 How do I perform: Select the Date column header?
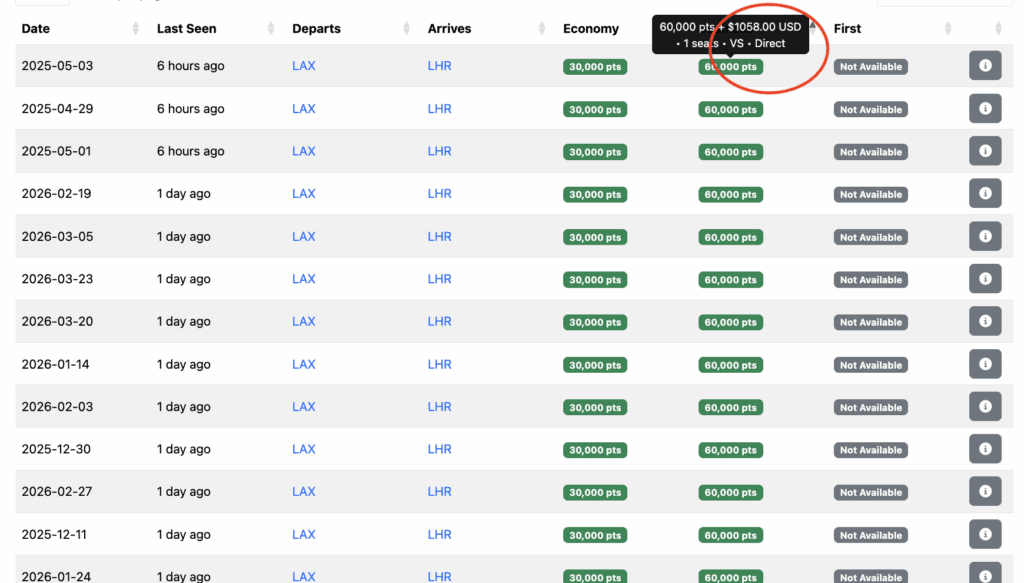click(35, 28)
